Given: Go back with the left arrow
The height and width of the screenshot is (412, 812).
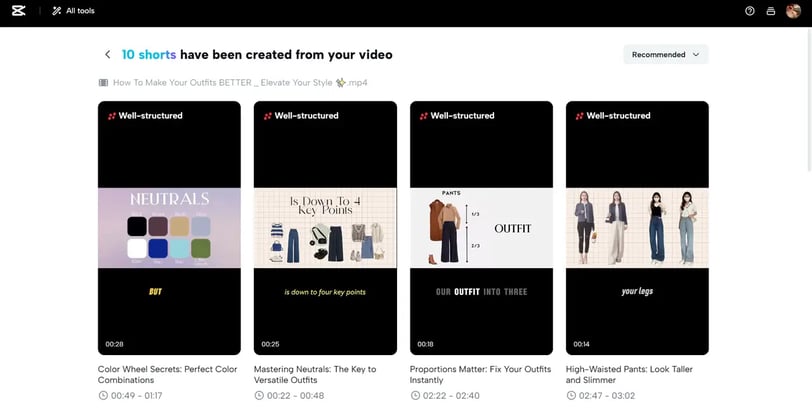Looking at the screenshot, I should coord(107,54).
